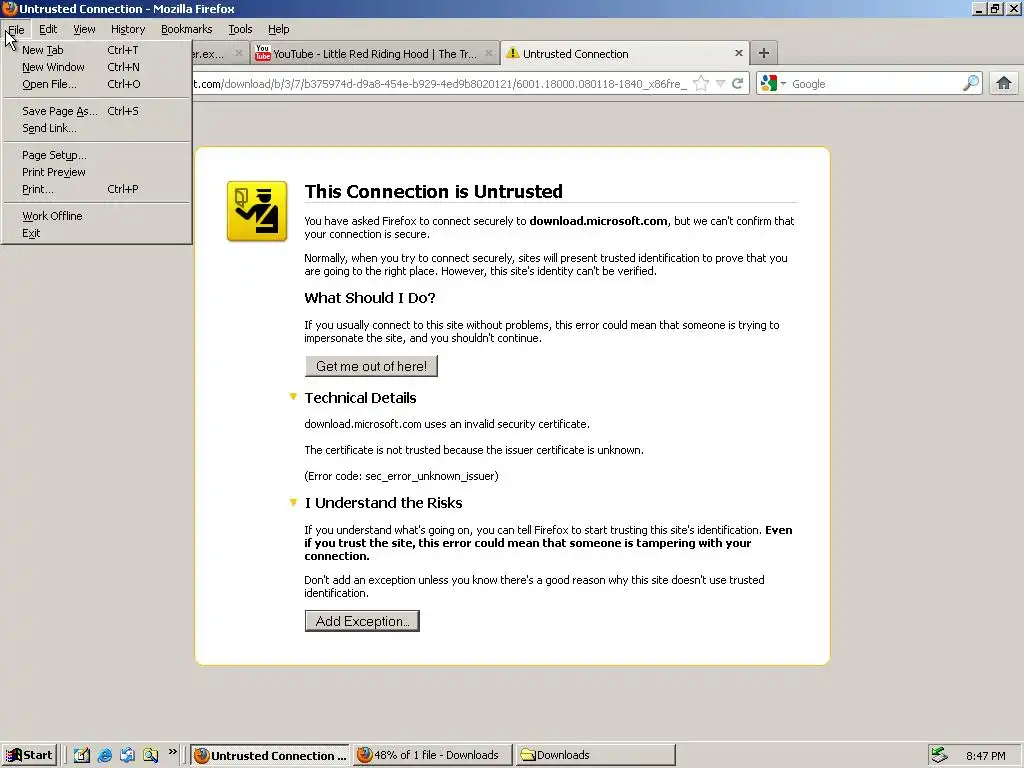Click the Home toolbar icon
The image size is (1024, 768).
pyautogui.click(x=1004, y=84)
